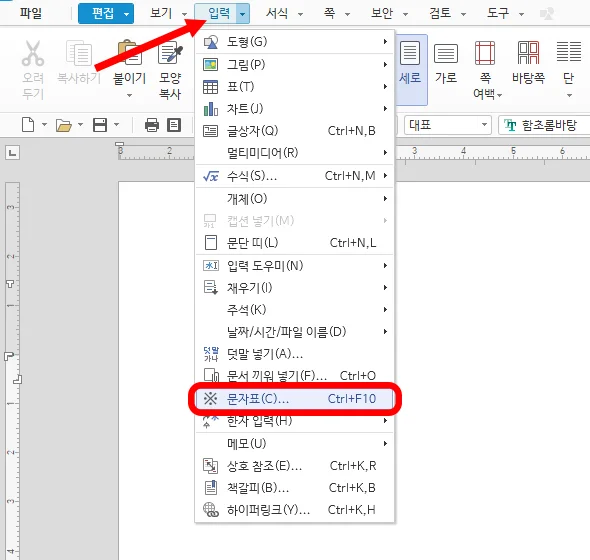
Task: Choose 문자표(C)... menu item
Action: click(x=295, y=399)
